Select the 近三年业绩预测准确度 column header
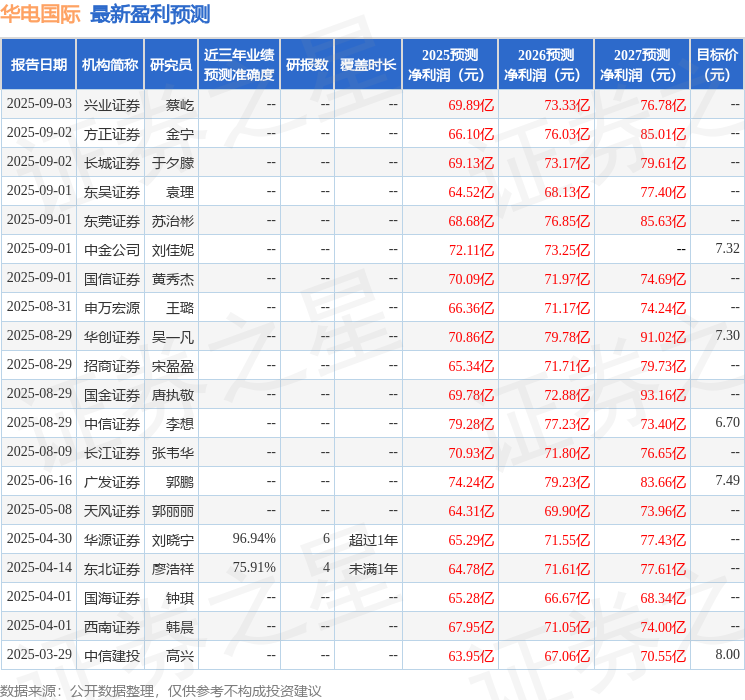Screen dimensions: 745x700 (239, 65)
